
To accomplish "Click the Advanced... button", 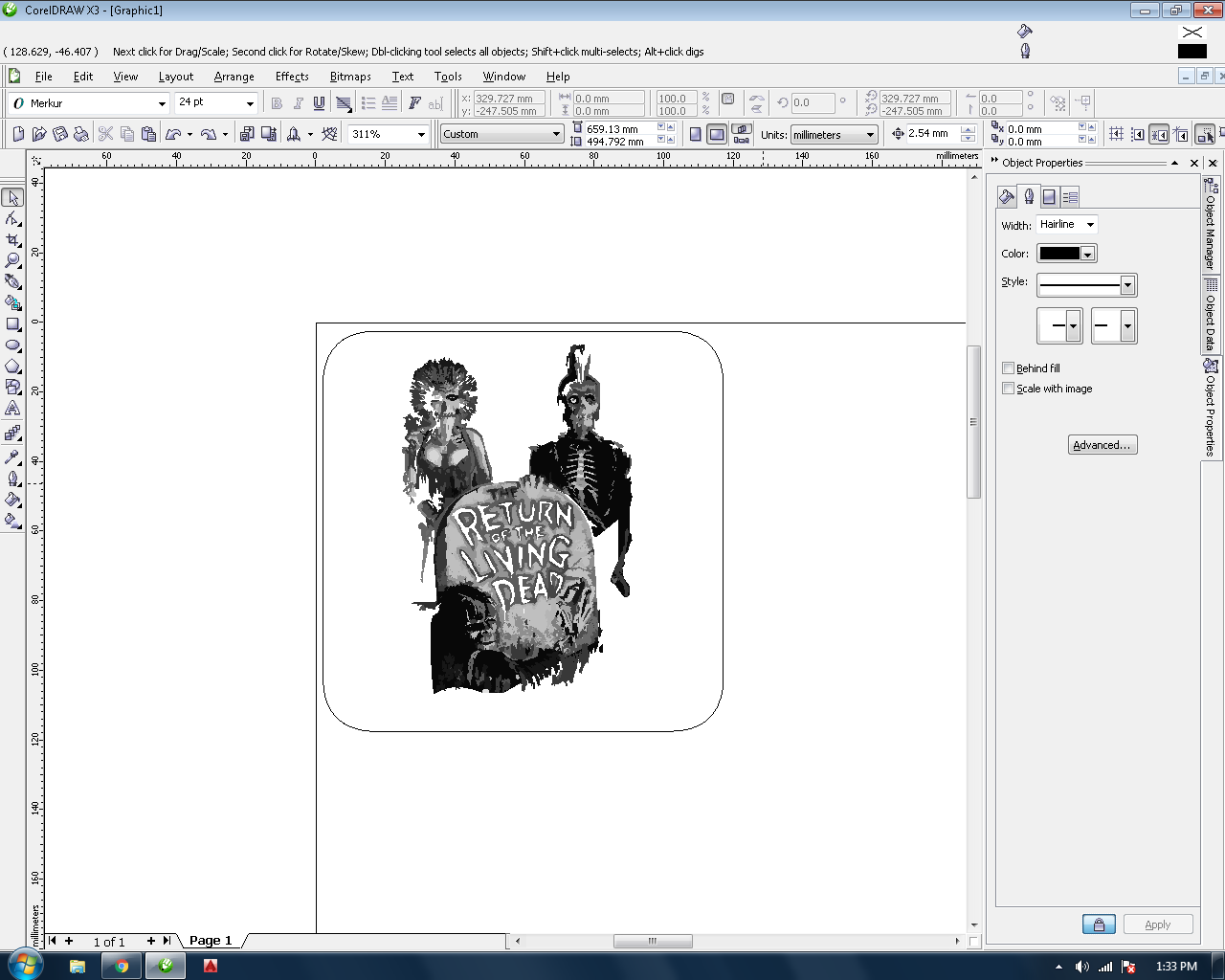I will click(x=1102, y=445).
